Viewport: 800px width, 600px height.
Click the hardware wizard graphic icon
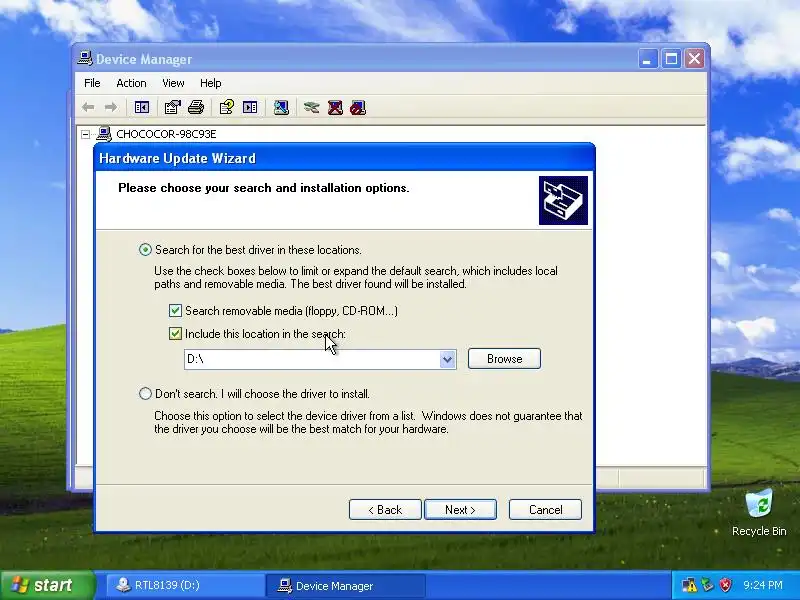563,201
